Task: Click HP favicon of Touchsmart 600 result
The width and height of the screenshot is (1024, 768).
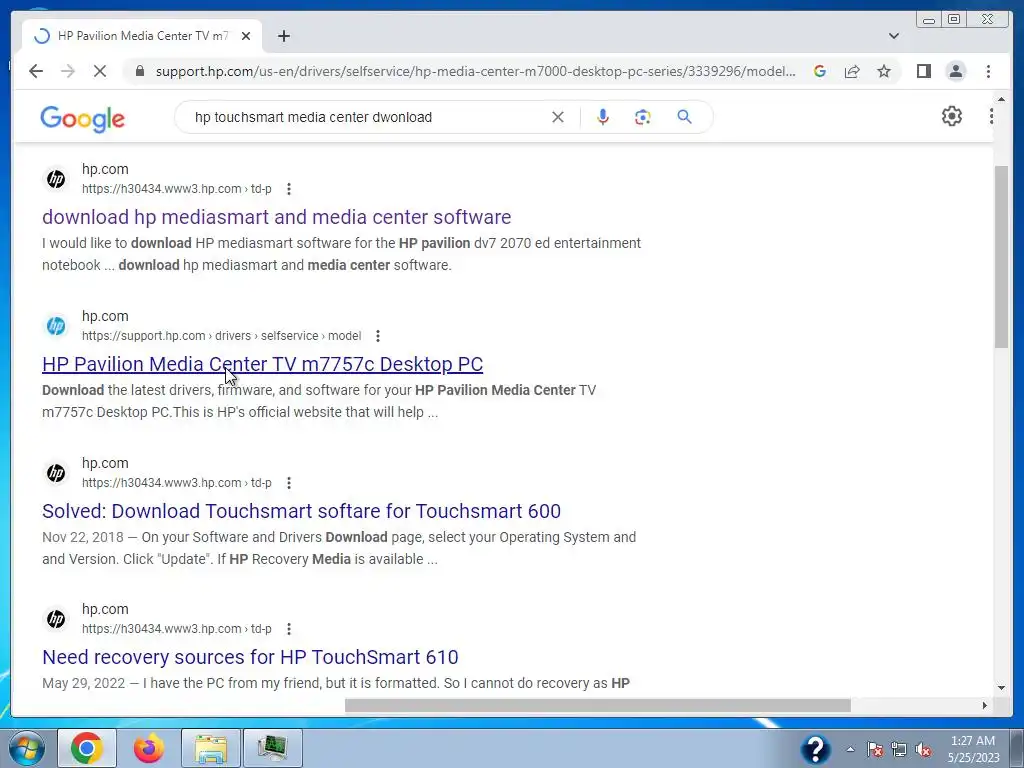Action: 56,473
